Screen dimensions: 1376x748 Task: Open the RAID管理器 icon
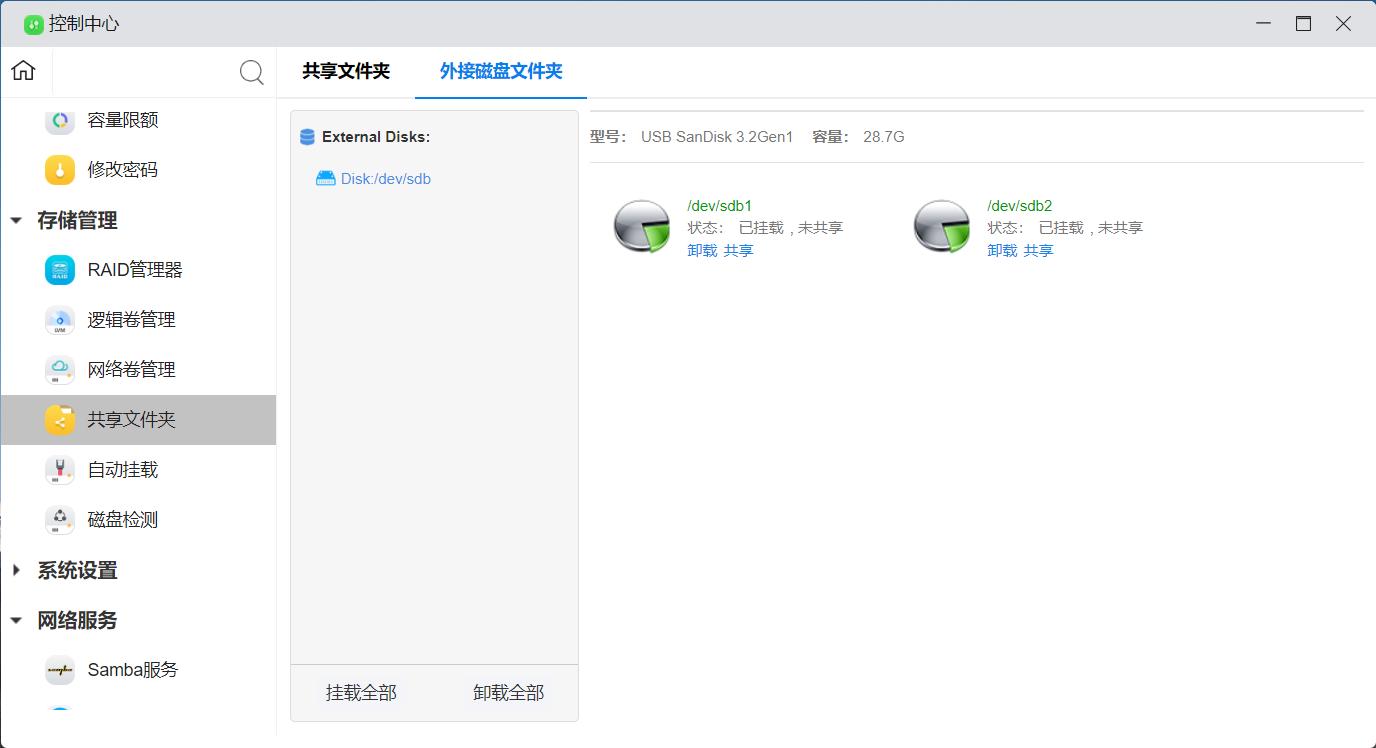pyautogui.click(x=60, y=270)
